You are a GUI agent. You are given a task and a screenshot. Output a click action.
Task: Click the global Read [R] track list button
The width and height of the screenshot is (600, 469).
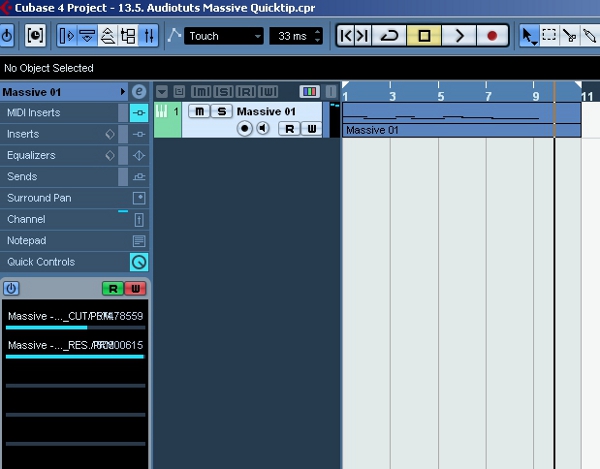coord(246,92)
